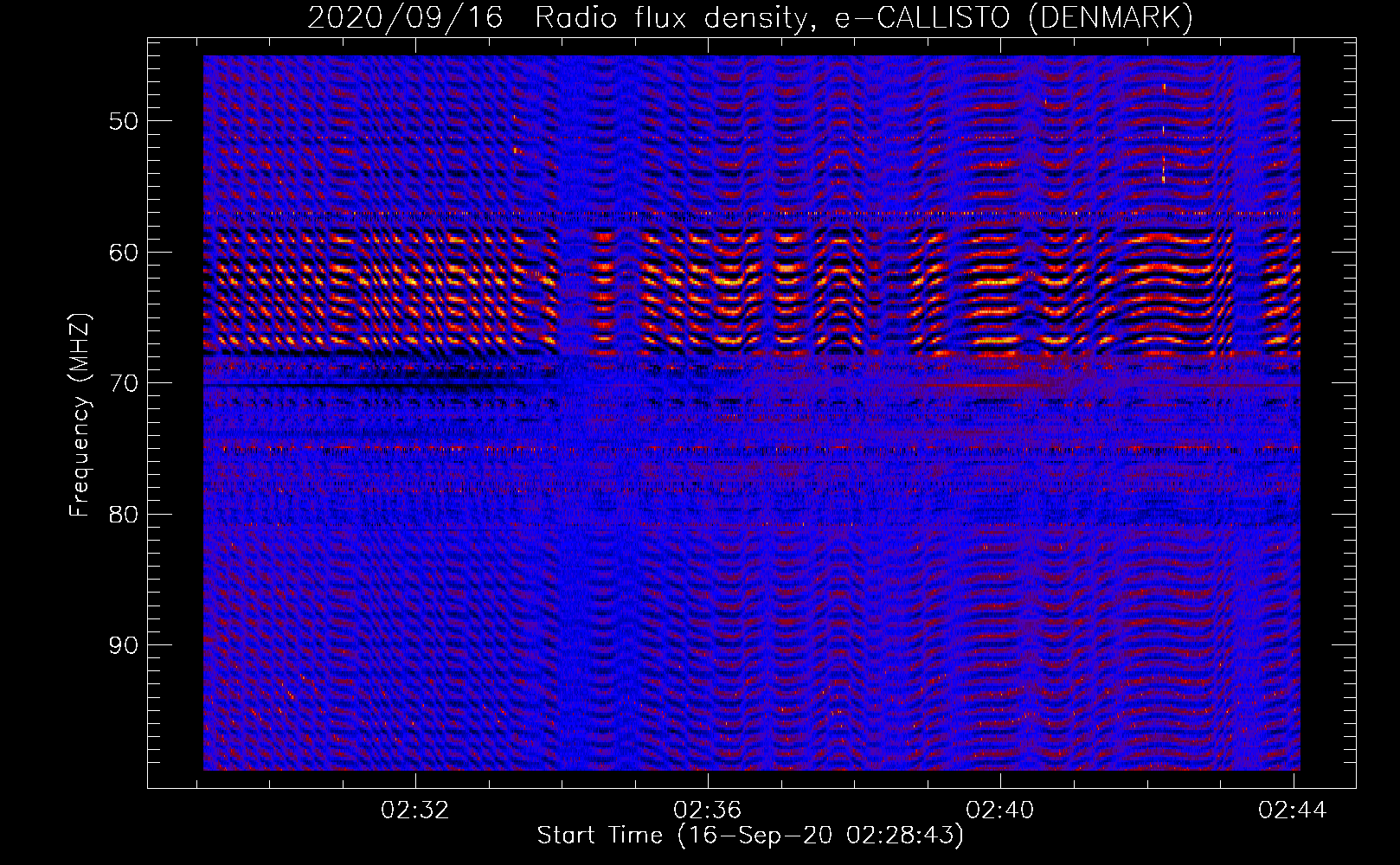Viewport: 1400px width, 865px height.
Task: Click the plot title '2020/09/16 Radio flux density, e-CALLISTO (DENMARK)'
Action: pos(750,18)
